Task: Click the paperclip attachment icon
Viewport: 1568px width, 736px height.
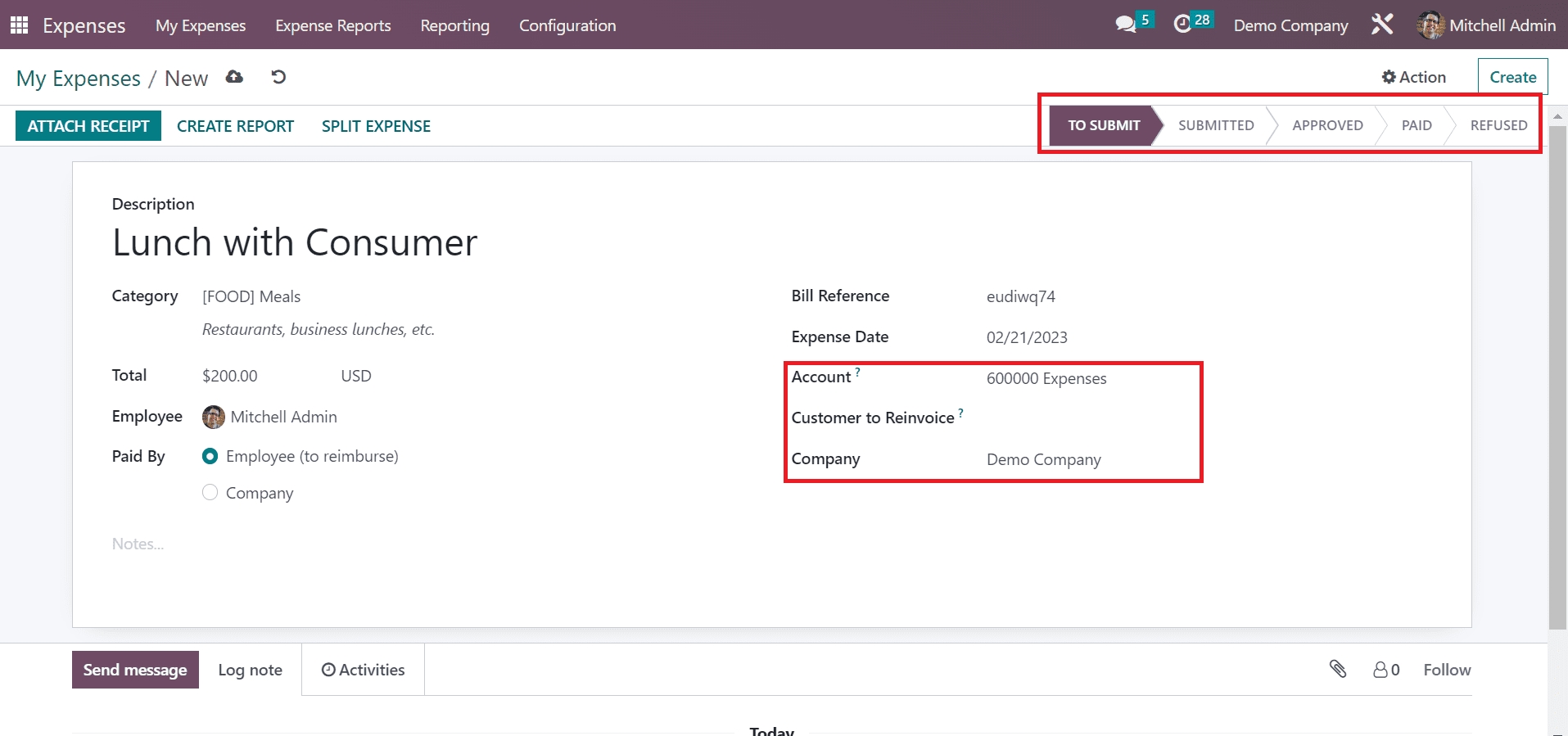Action: pyautogui.click(x=1338, y=670)
